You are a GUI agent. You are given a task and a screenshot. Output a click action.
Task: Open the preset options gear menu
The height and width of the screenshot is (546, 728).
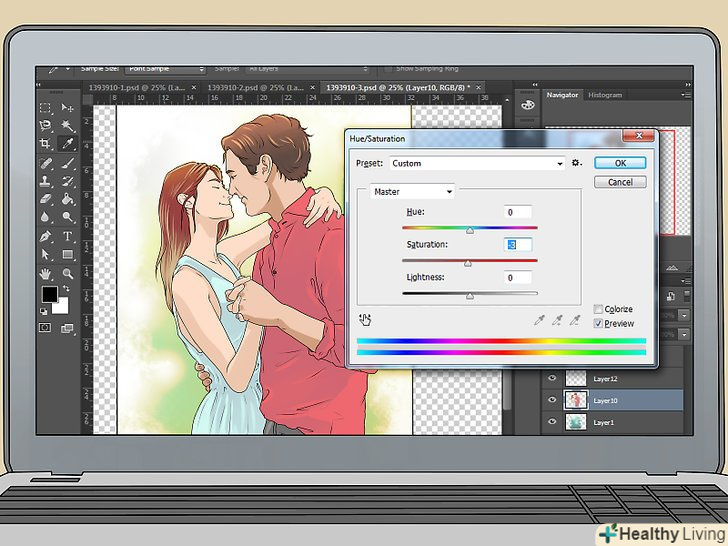pyautogui.click(x=577, y=163)
